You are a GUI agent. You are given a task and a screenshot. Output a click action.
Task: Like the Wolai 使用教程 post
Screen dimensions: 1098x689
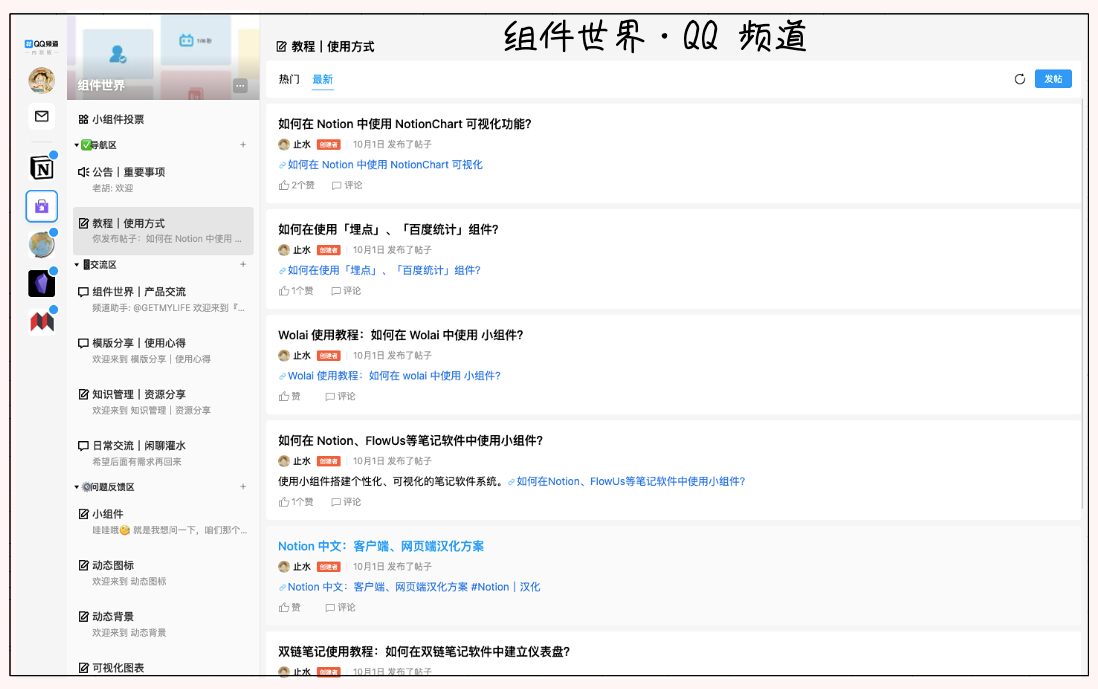(x=288, y=396)
